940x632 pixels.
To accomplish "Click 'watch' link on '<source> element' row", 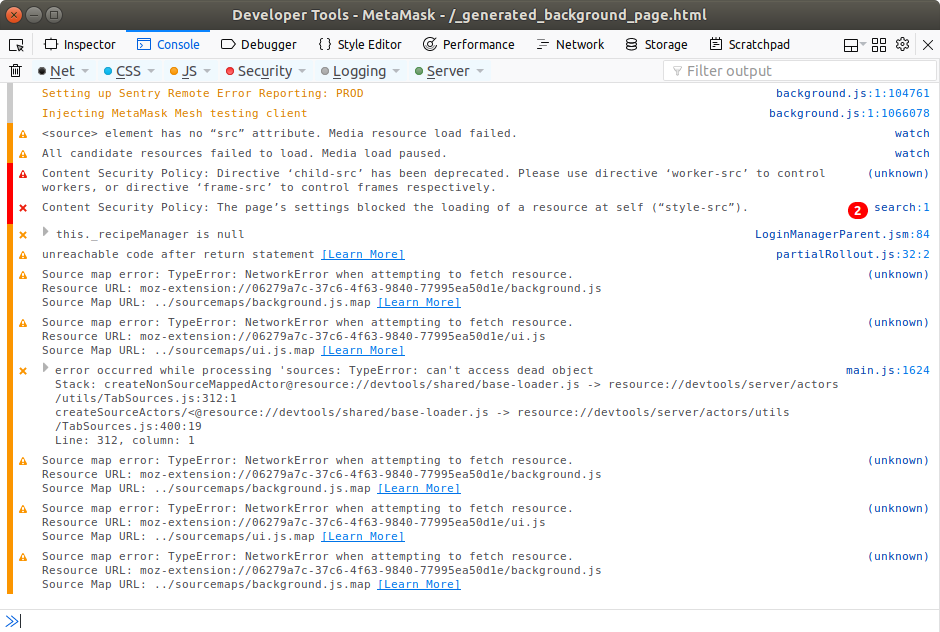I will click(912, 134).
